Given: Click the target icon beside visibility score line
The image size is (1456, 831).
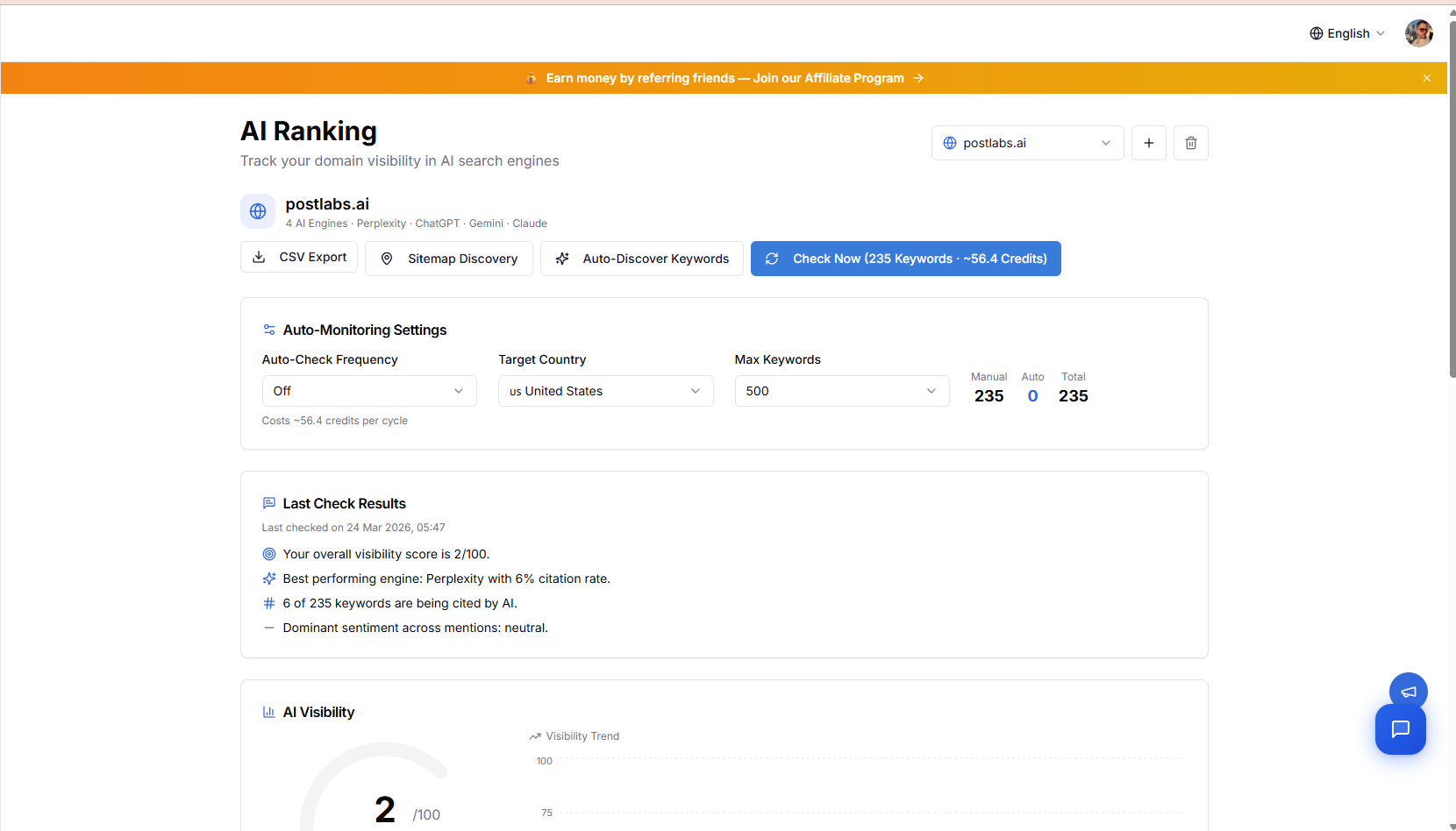Looking at the screenshot, I should [269, 554].
